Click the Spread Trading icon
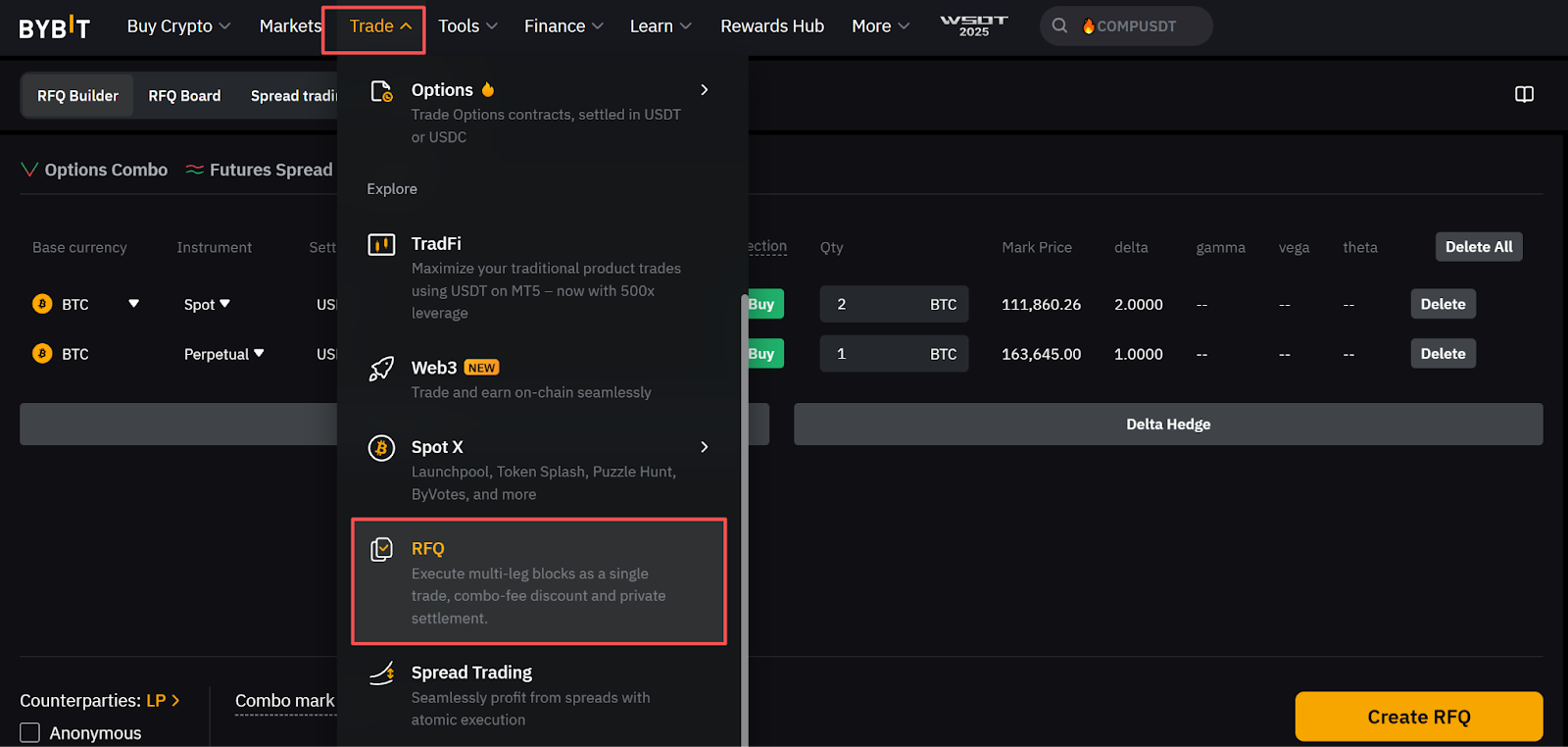This screenshot has width=1568, height=747. [381, 673]
